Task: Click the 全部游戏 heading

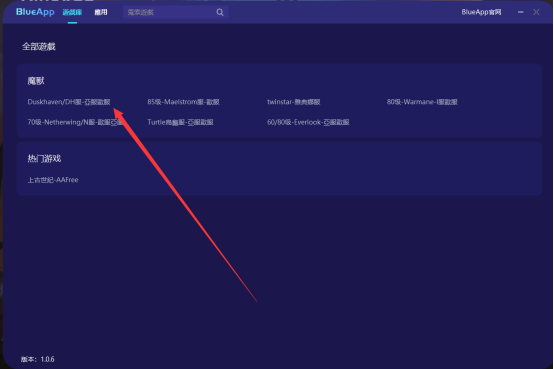Action: tap(39, 47)
